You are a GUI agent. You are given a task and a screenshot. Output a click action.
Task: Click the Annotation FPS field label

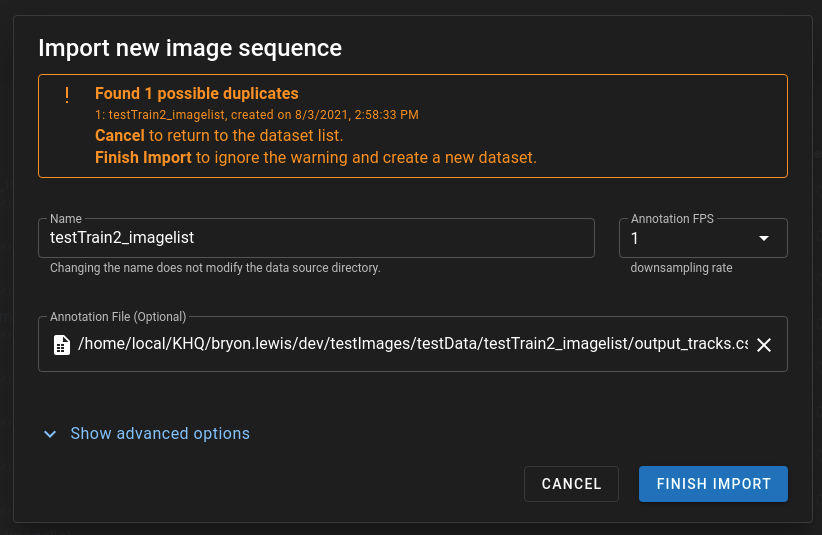click(x=672, y=219)
